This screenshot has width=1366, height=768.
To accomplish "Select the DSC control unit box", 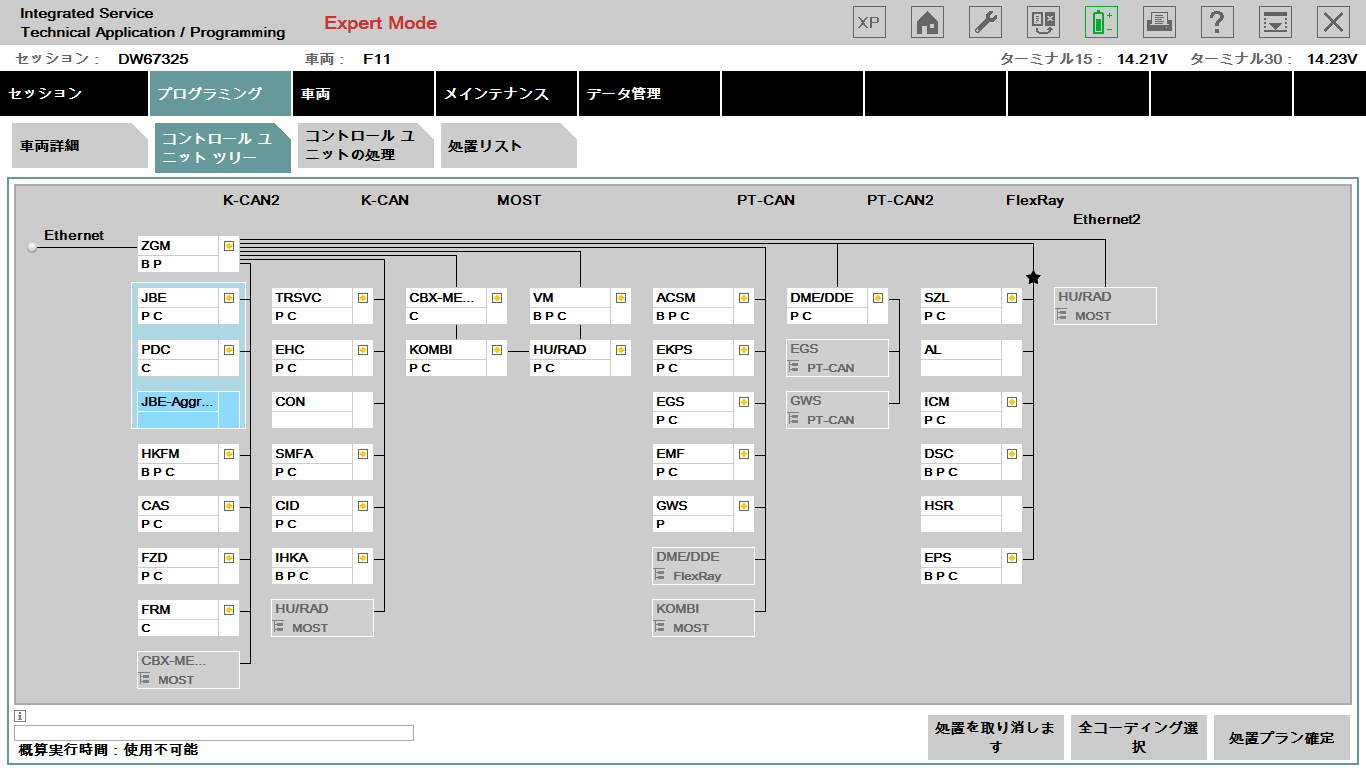I will click(961, 462).
